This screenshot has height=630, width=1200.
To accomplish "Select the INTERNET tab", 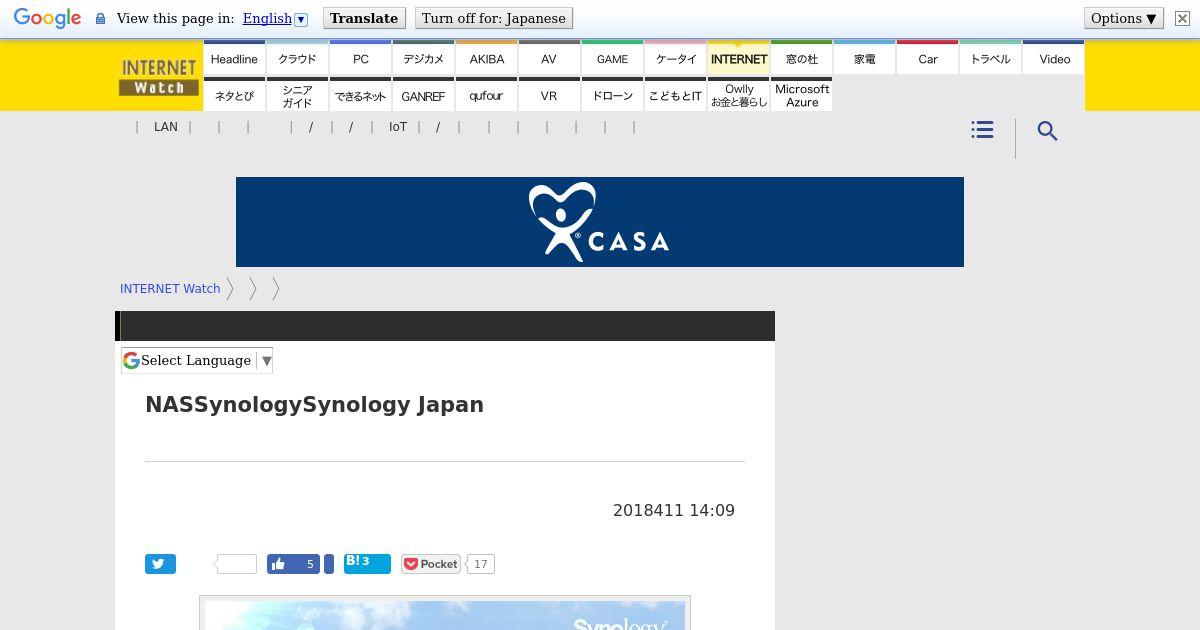I will 739,58.
